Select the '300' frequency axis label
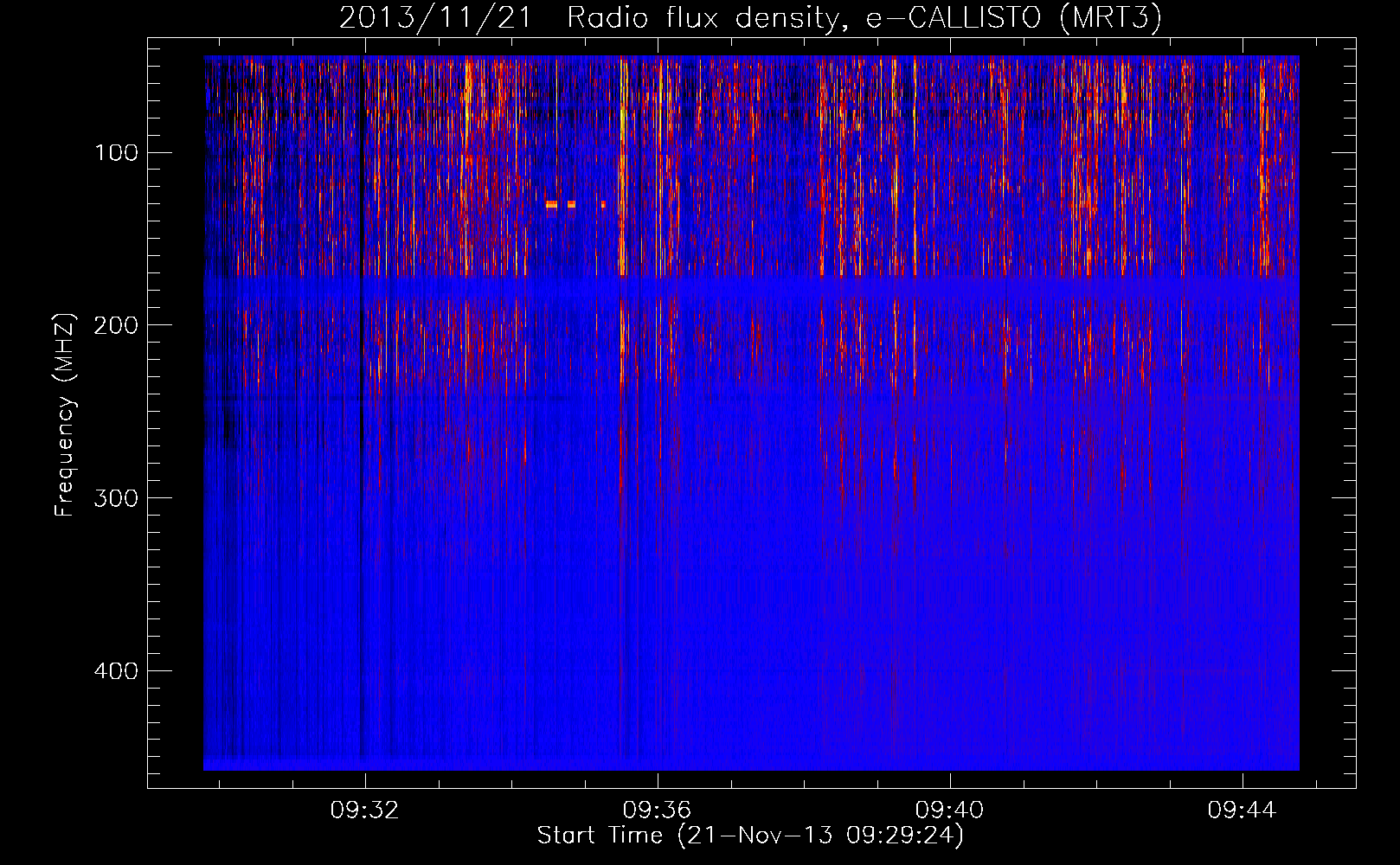1400x865 pixels. pos(116,498)
